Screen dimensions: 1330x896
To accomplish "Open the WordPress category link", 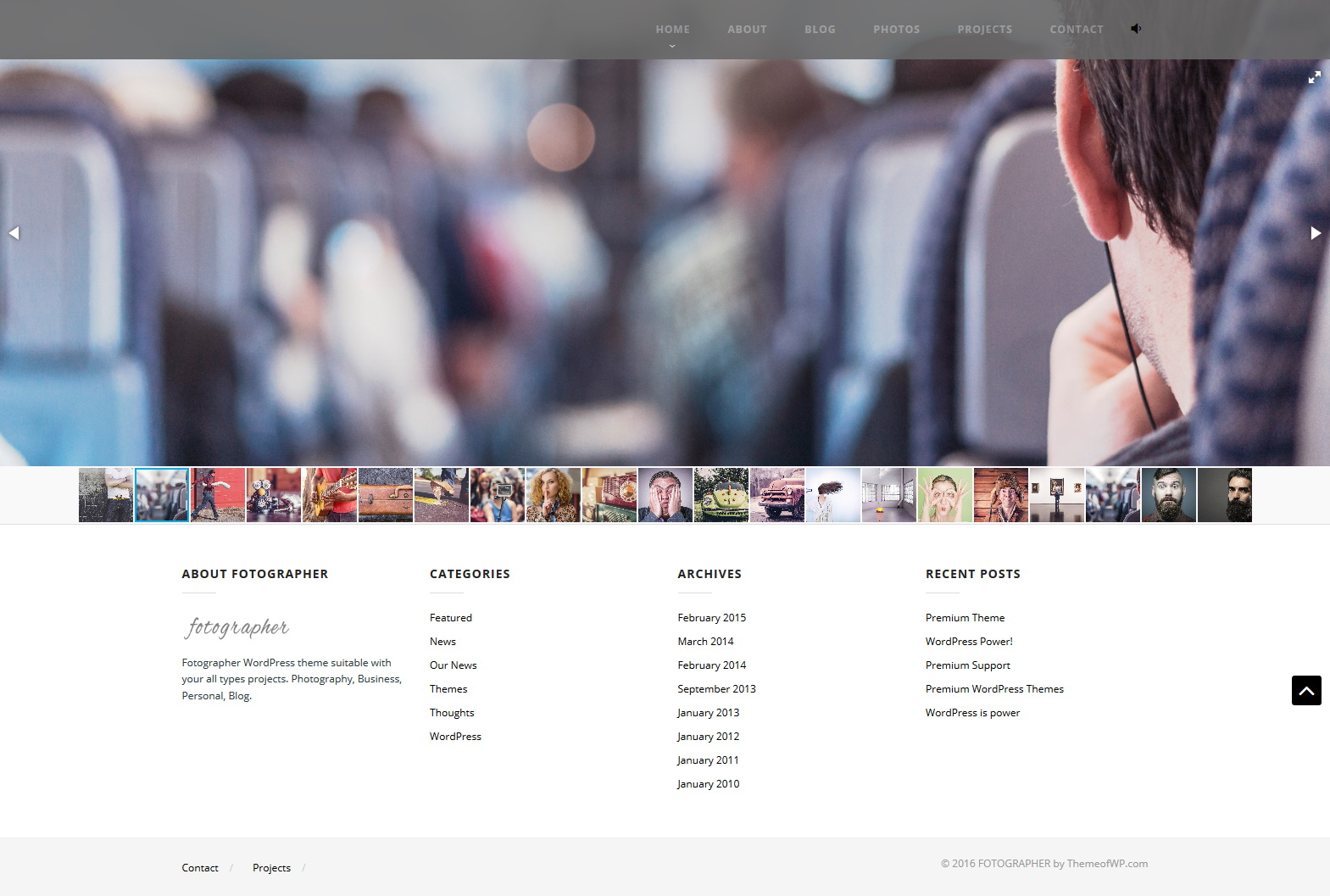I will 455,737.
